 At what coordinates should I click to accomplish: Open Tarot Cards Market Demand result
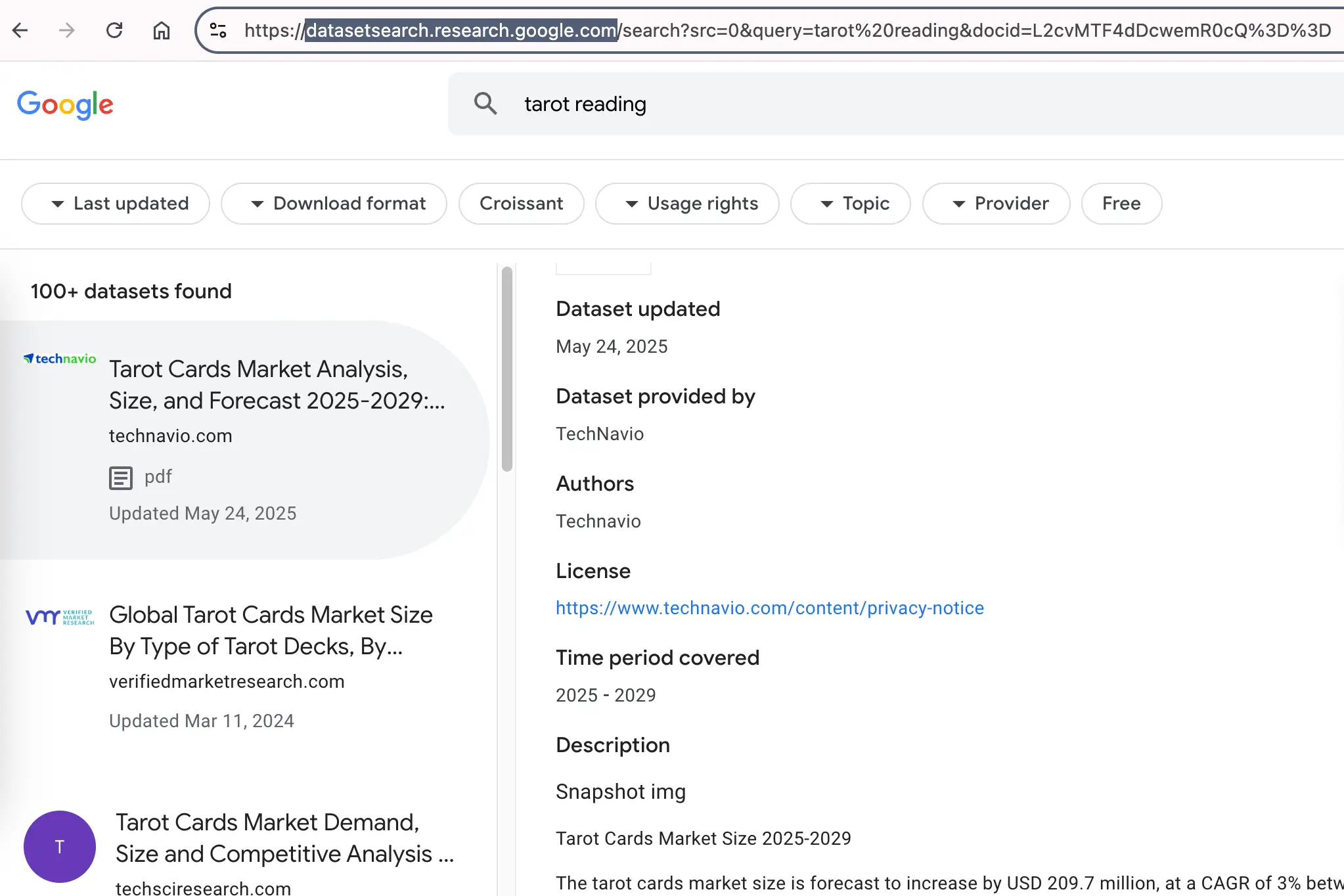(284, 838)
